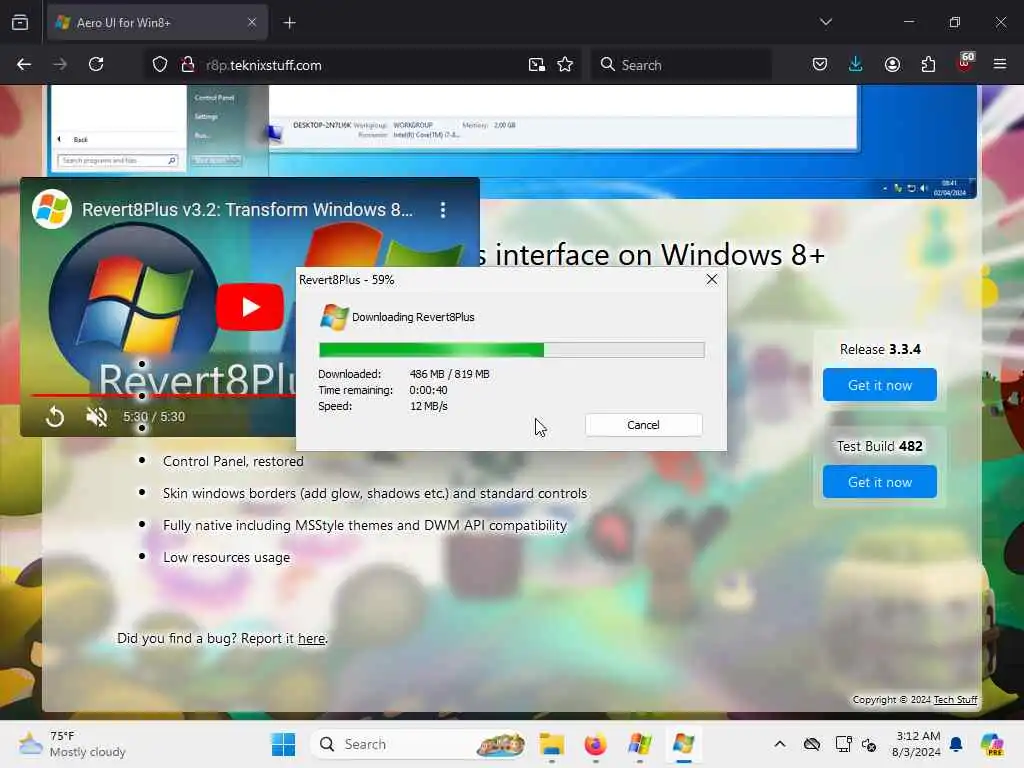Select the active Revert8Plus taskbar icon
The image size is (1024, 768).
[x=683, y=744]
